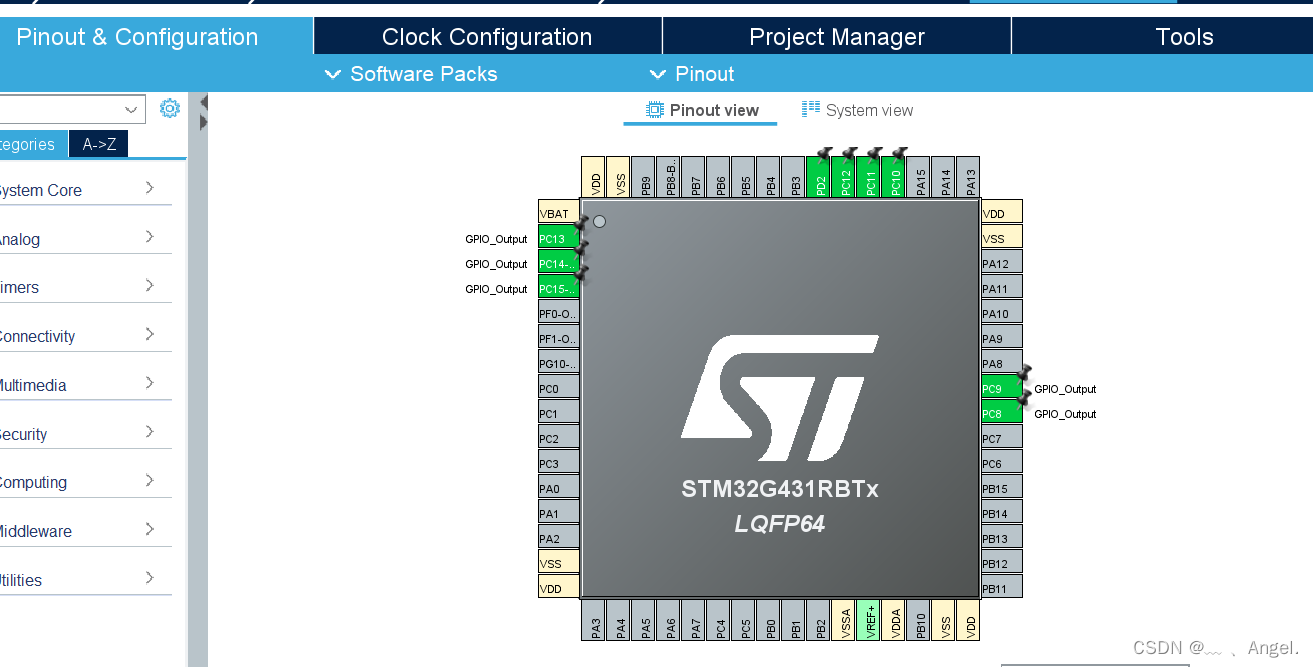Click pin PC0 on the left side
The height and width of the screenshot is (667, 1313).
(x=558, y=389)
